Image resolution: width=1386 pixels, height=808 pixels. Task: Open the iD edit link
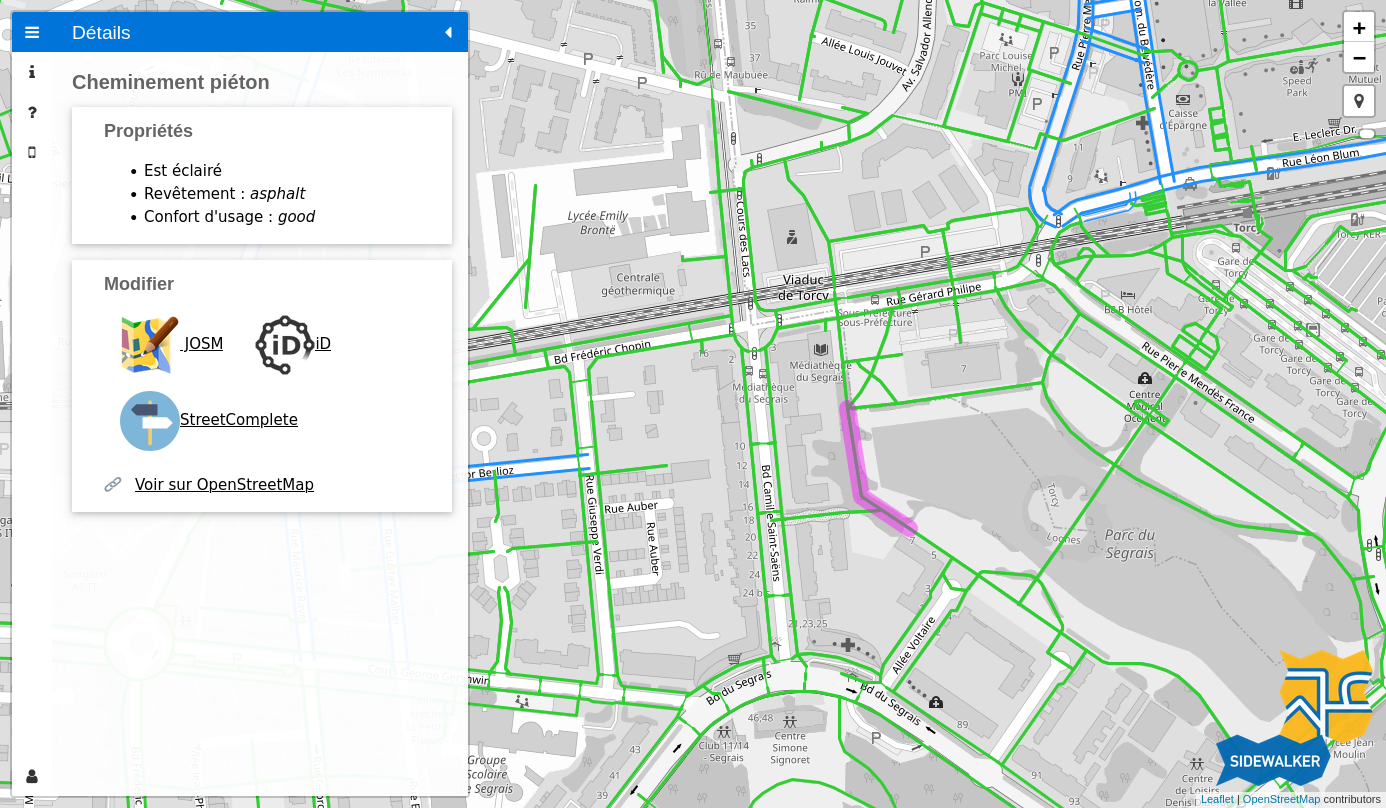click(x=323, y=344)
